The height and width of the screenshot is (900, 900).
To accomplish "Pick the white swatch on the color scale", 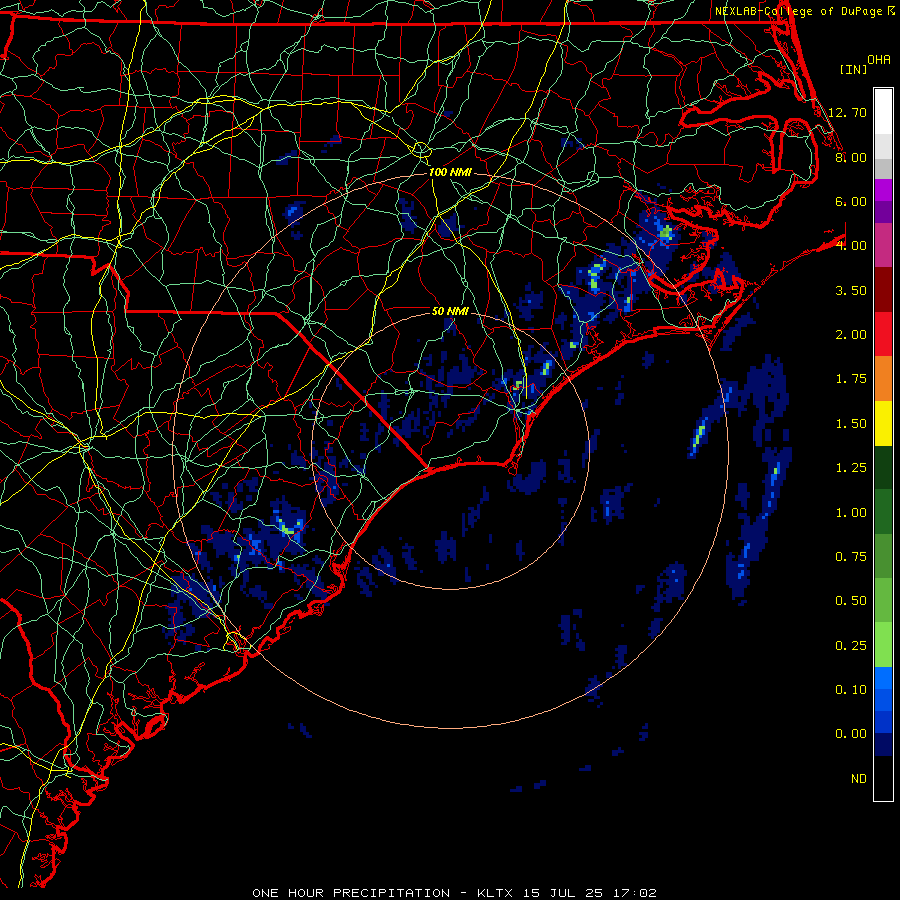I will [x=883, y=112].
